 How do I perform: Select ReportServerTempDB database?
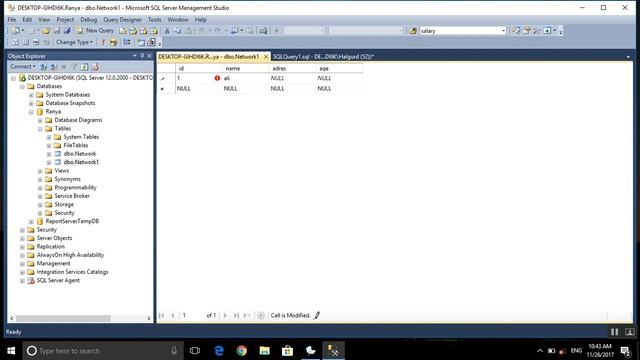click(72, 221)
